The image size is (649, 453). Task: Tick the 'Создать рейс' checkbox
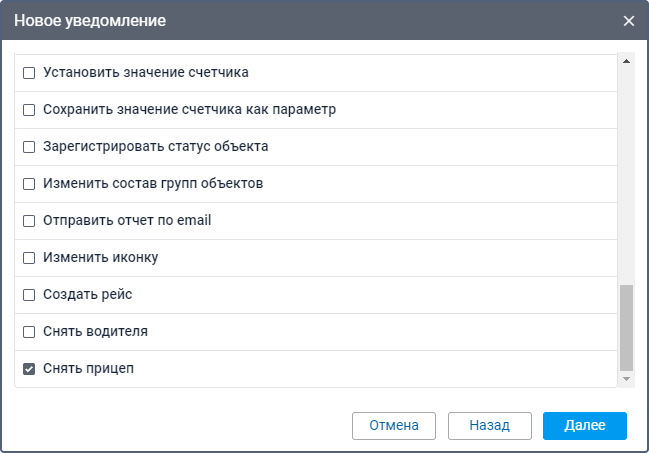pyautogui.click(x=29, y=295)
